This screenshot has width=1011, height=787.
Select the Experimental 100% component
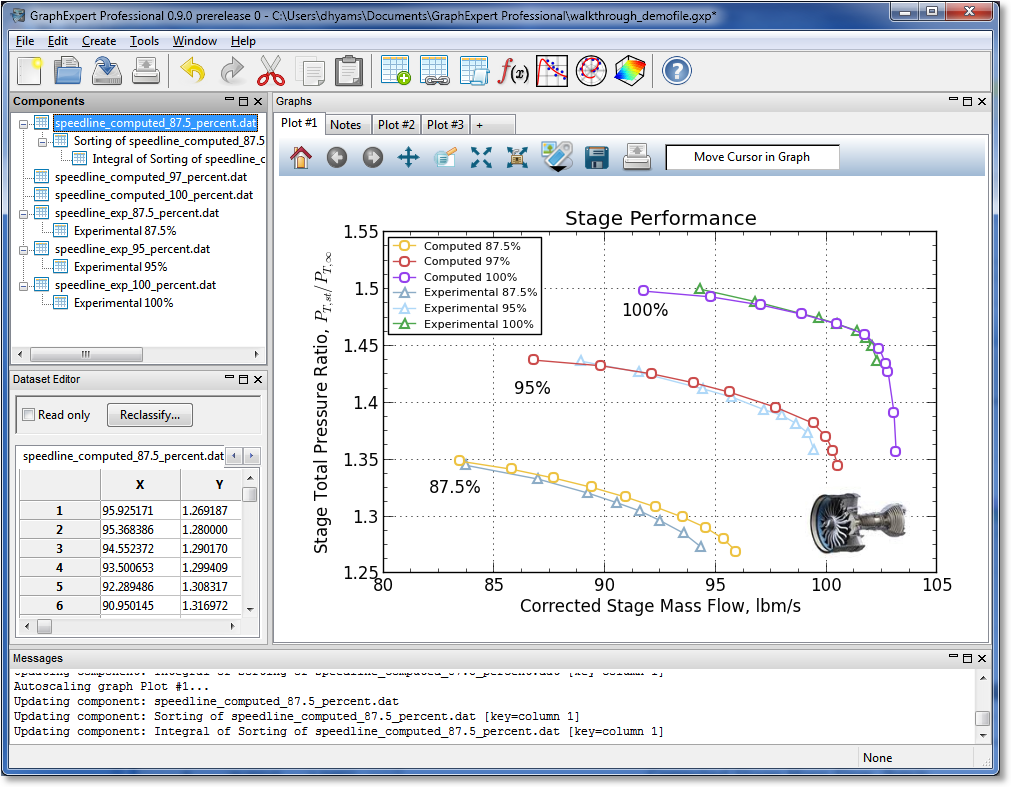point(123,304)
